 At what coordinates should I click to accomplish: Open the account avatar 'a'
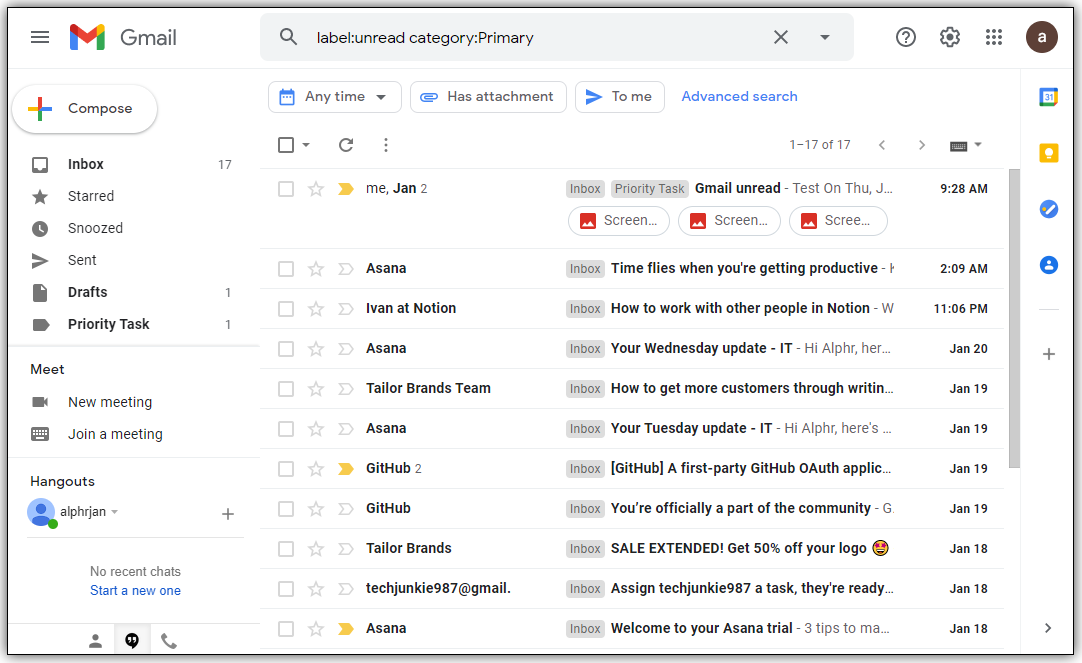click(x=1042, y=37)
